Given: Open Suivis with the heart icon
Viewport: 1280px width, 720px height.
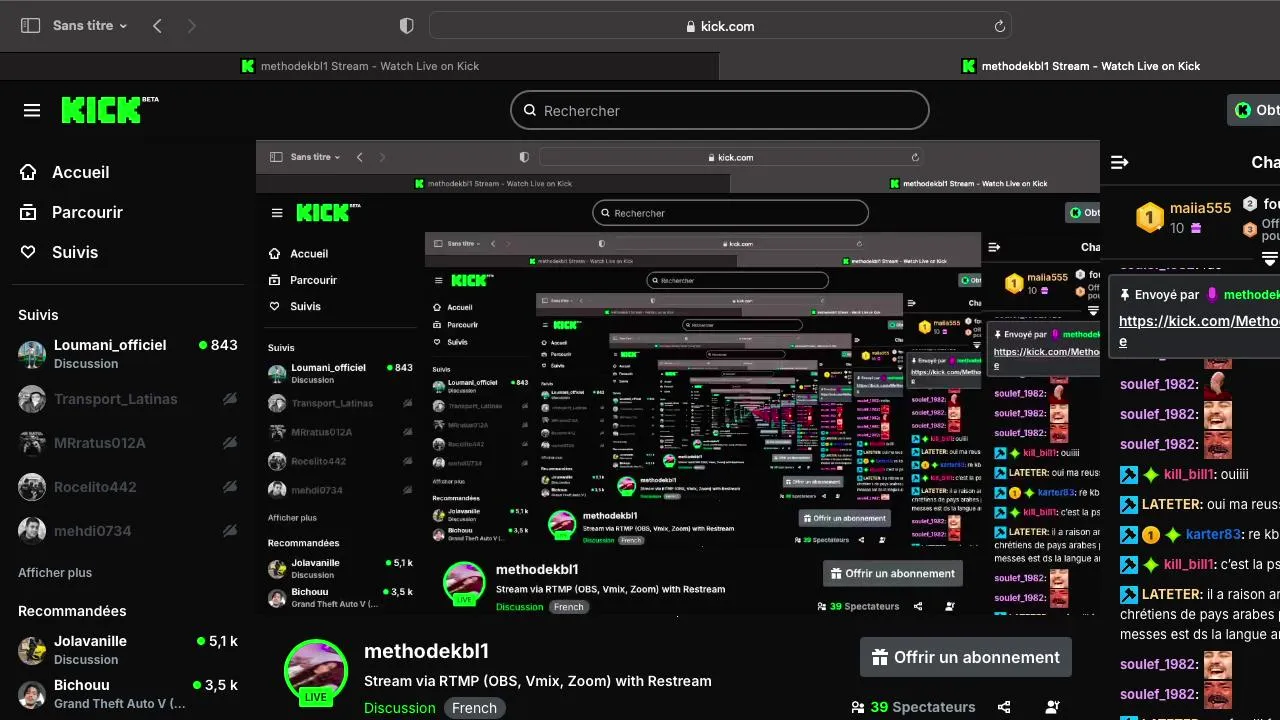Looking at the screenshot, I should pos(59,252).
